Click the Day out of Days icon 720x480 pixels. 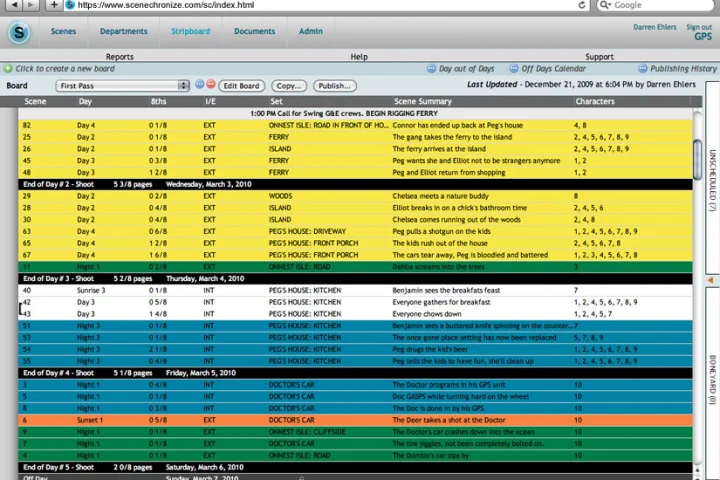(x=431, y=68)
